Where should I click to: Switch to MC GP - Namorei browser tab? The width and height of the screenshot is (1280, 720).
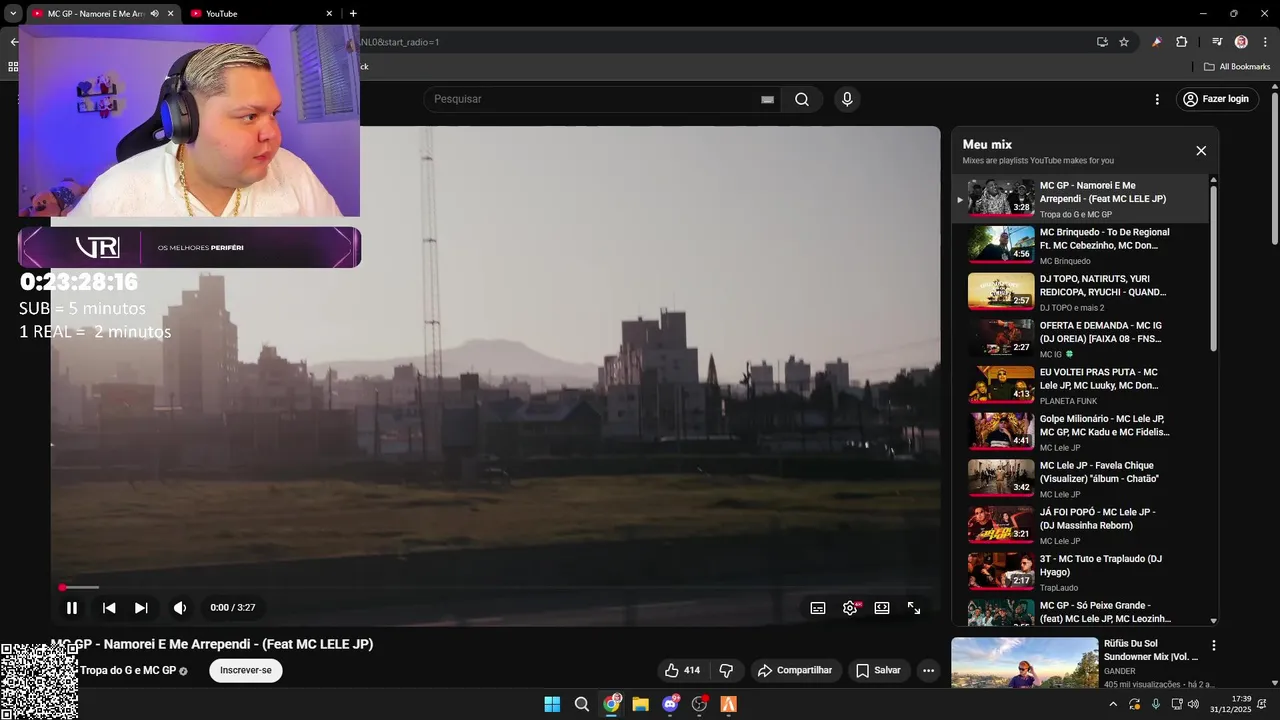(95, 14)
